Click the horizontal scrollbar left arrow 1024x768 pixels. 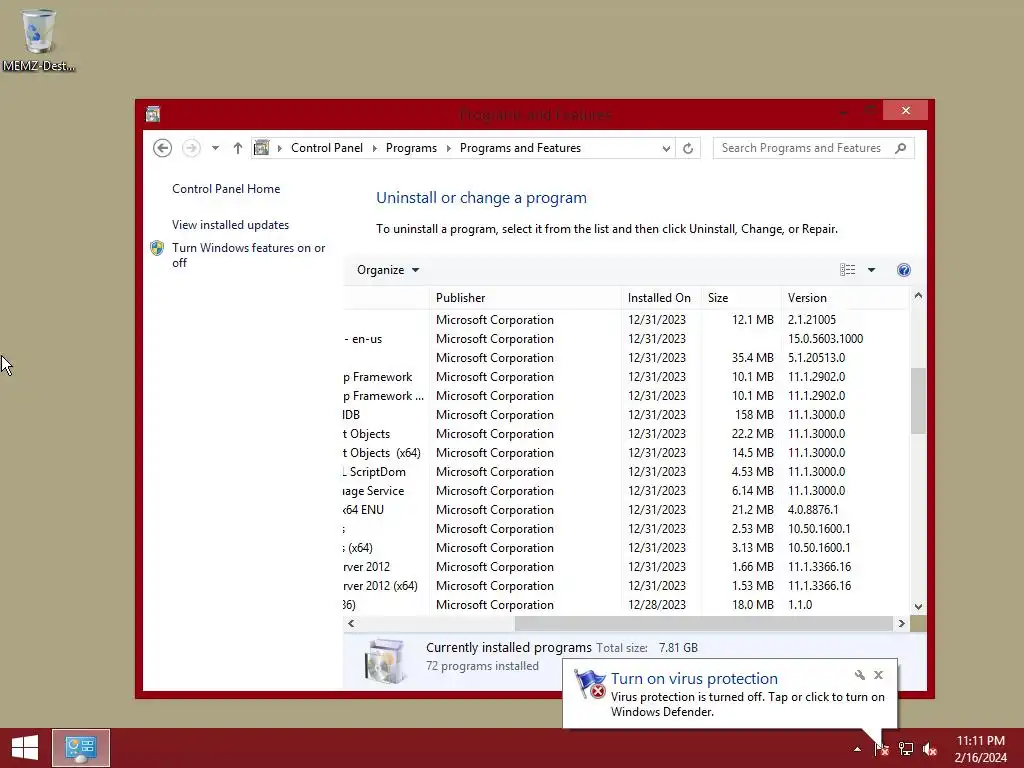[x=351, y=624]
